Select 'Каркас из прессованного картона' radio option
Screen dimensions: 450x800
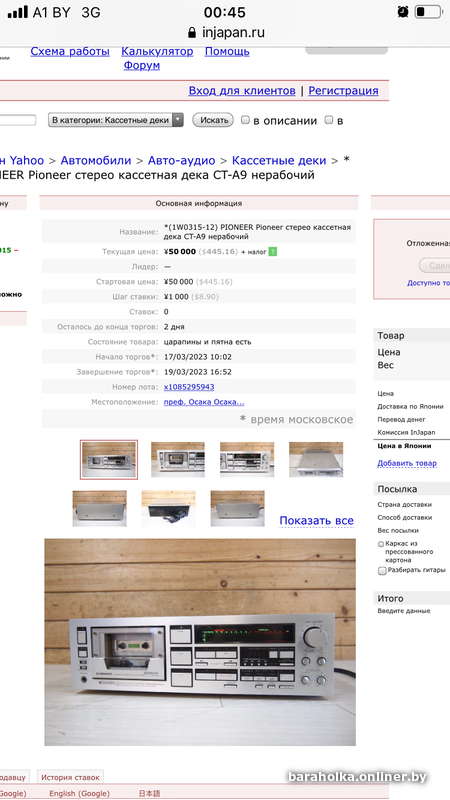381,544
